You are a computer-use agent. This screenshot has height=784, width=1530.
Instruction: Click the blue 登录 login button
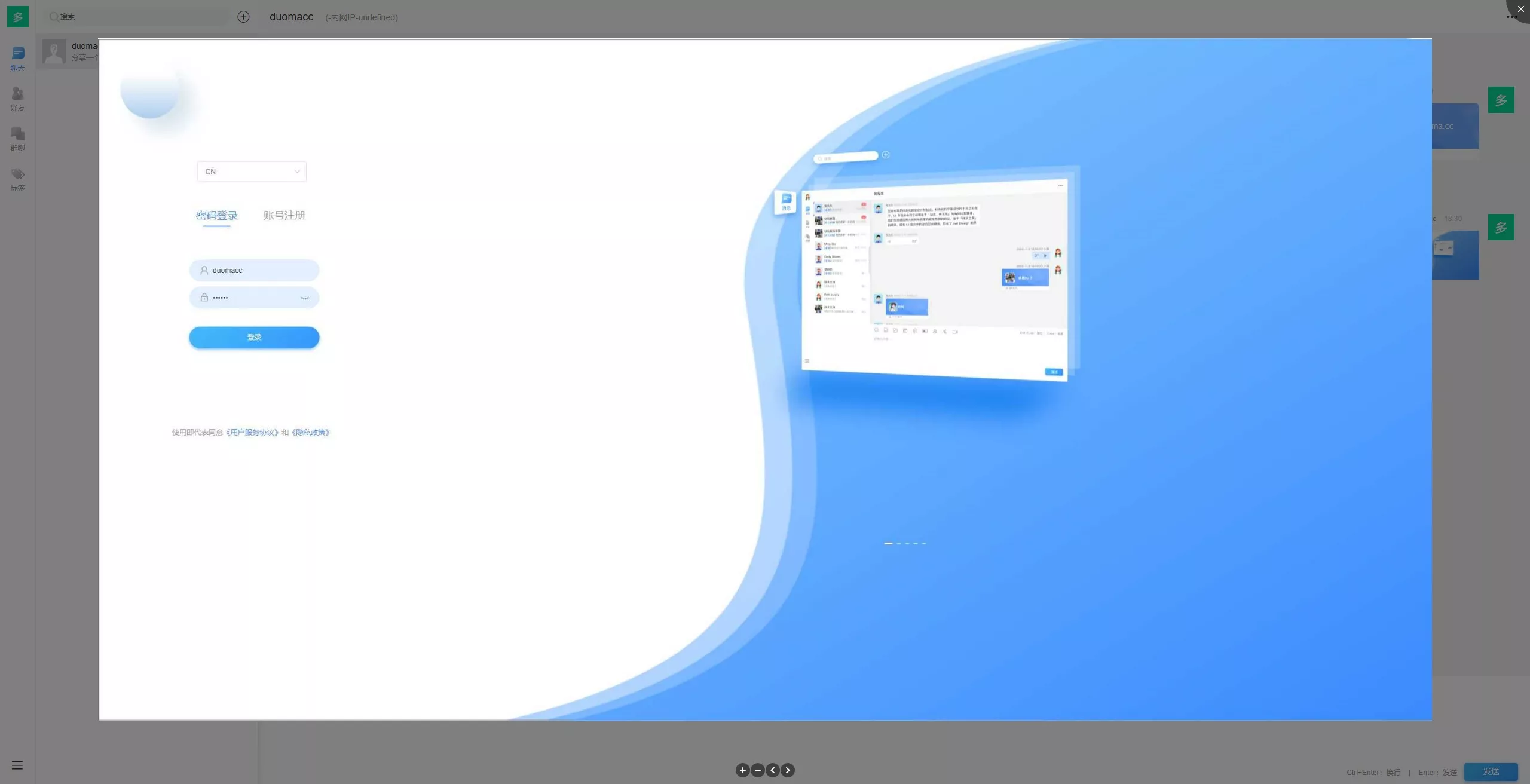[x=254, y=338]
